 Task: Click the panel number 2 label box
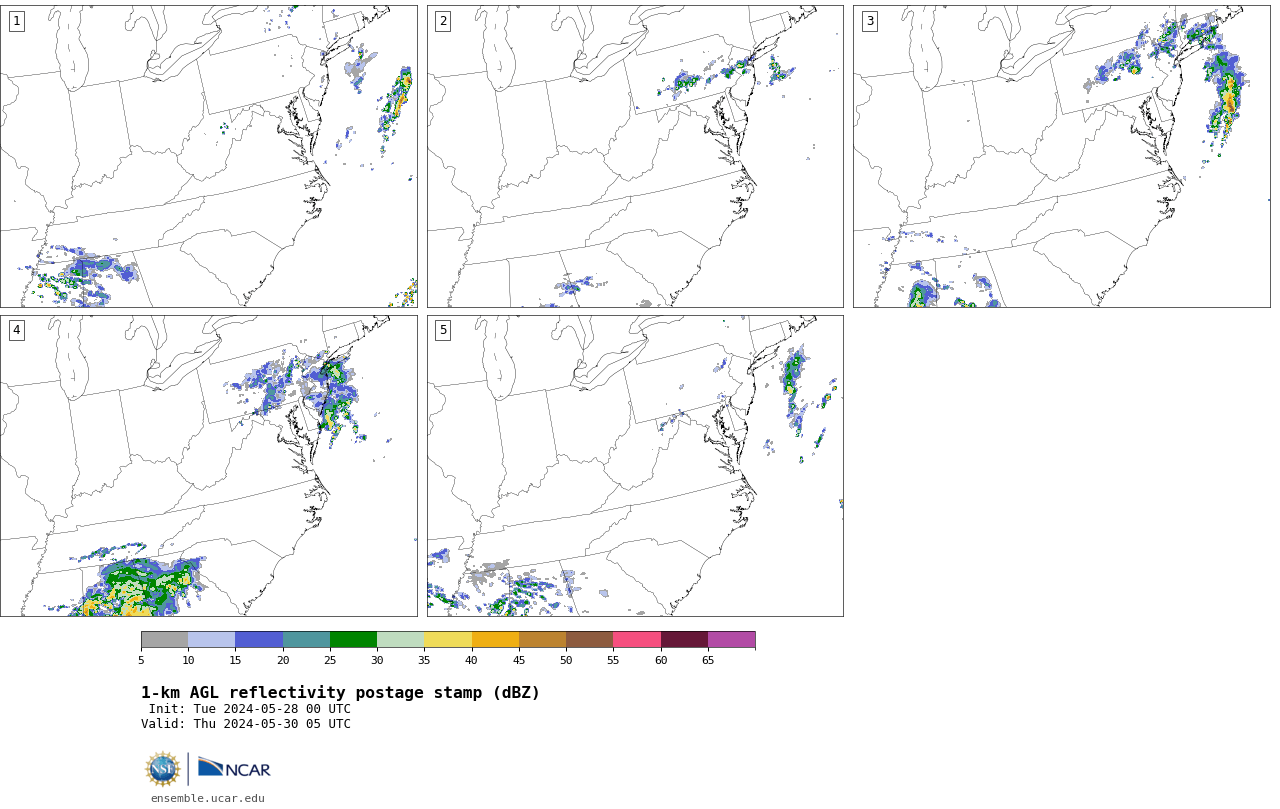tap(443, 21)
